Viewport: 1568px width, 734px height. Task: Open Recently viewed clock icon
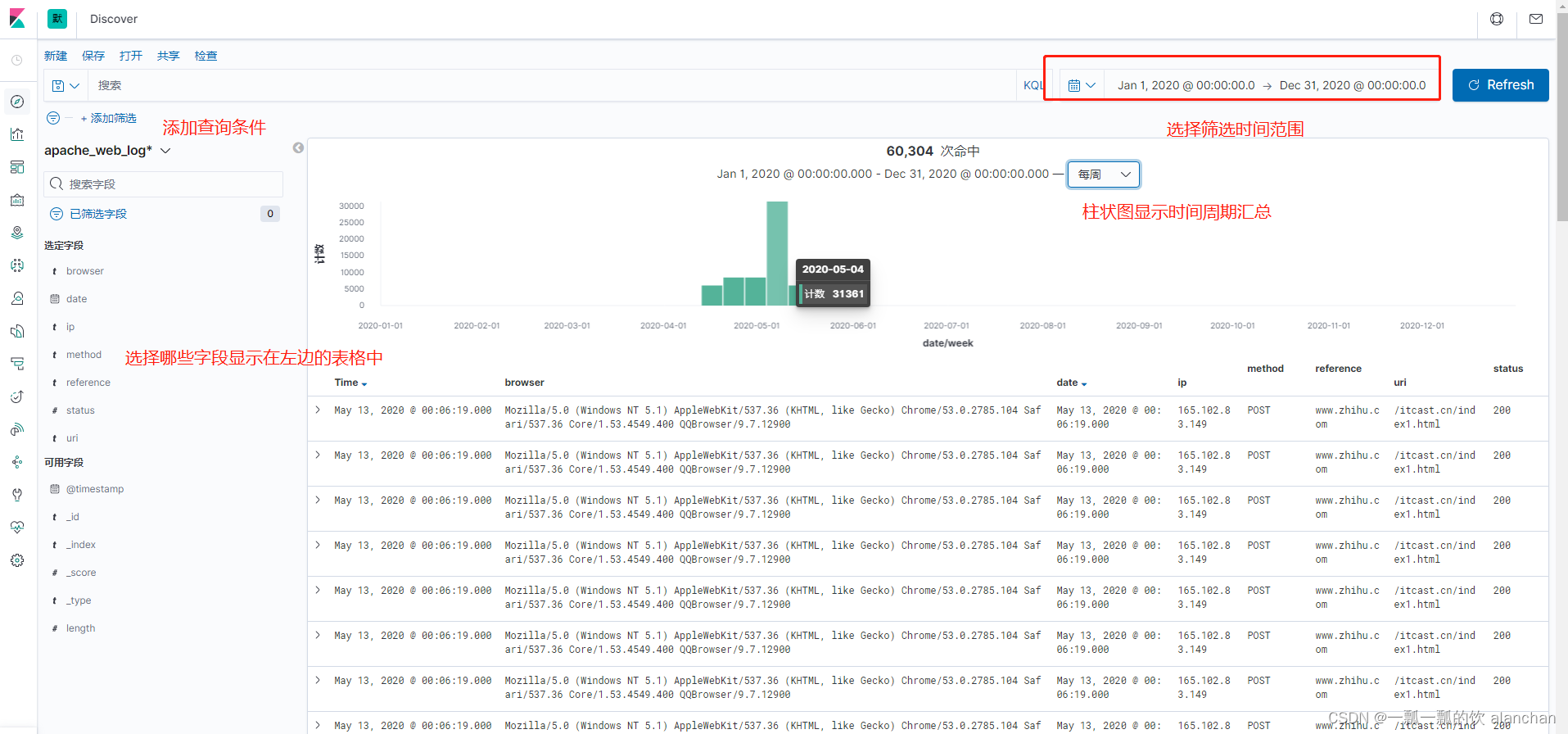[x=17, y=61]
